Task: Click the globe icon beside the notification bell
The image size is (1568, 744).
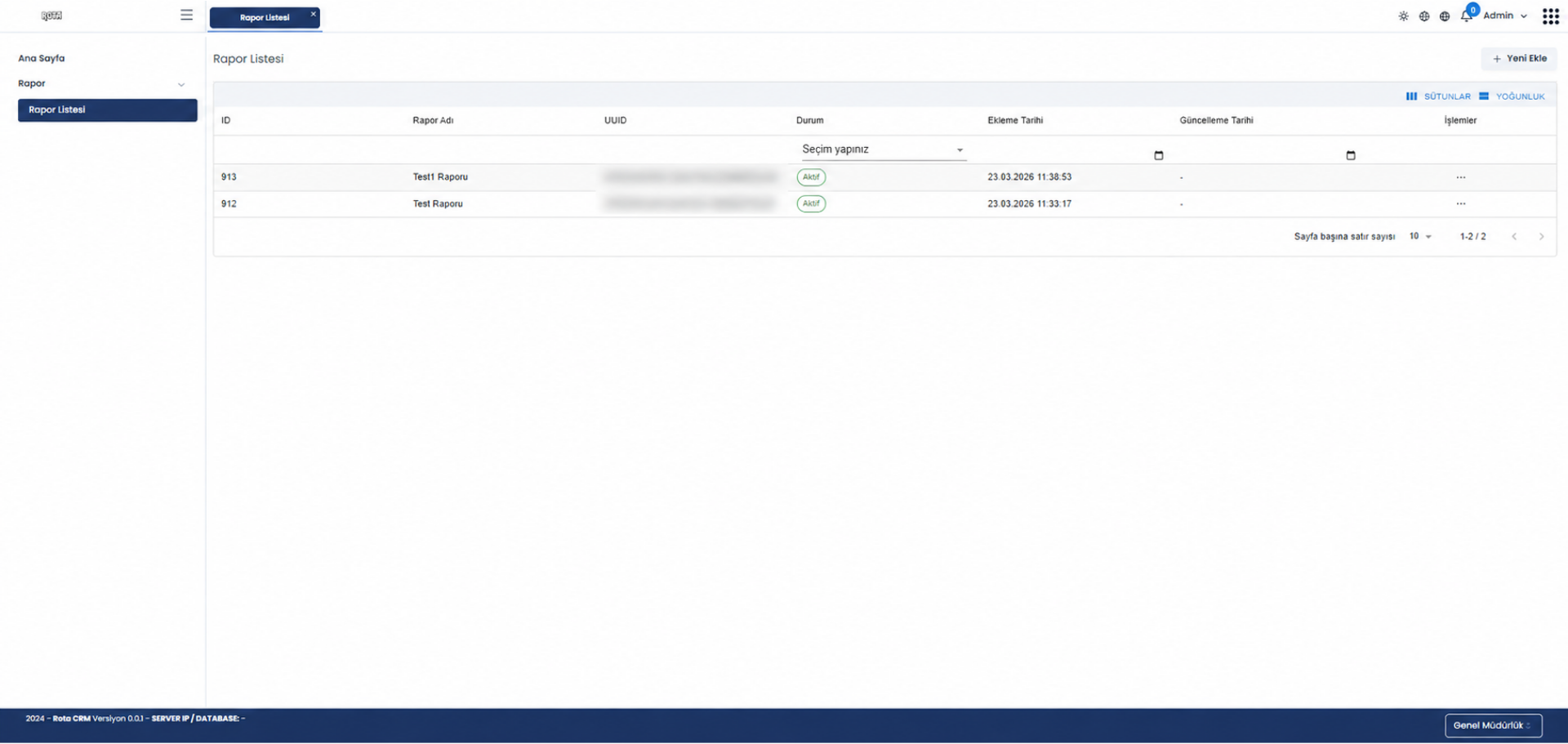Action: [x=1444, y=16]
